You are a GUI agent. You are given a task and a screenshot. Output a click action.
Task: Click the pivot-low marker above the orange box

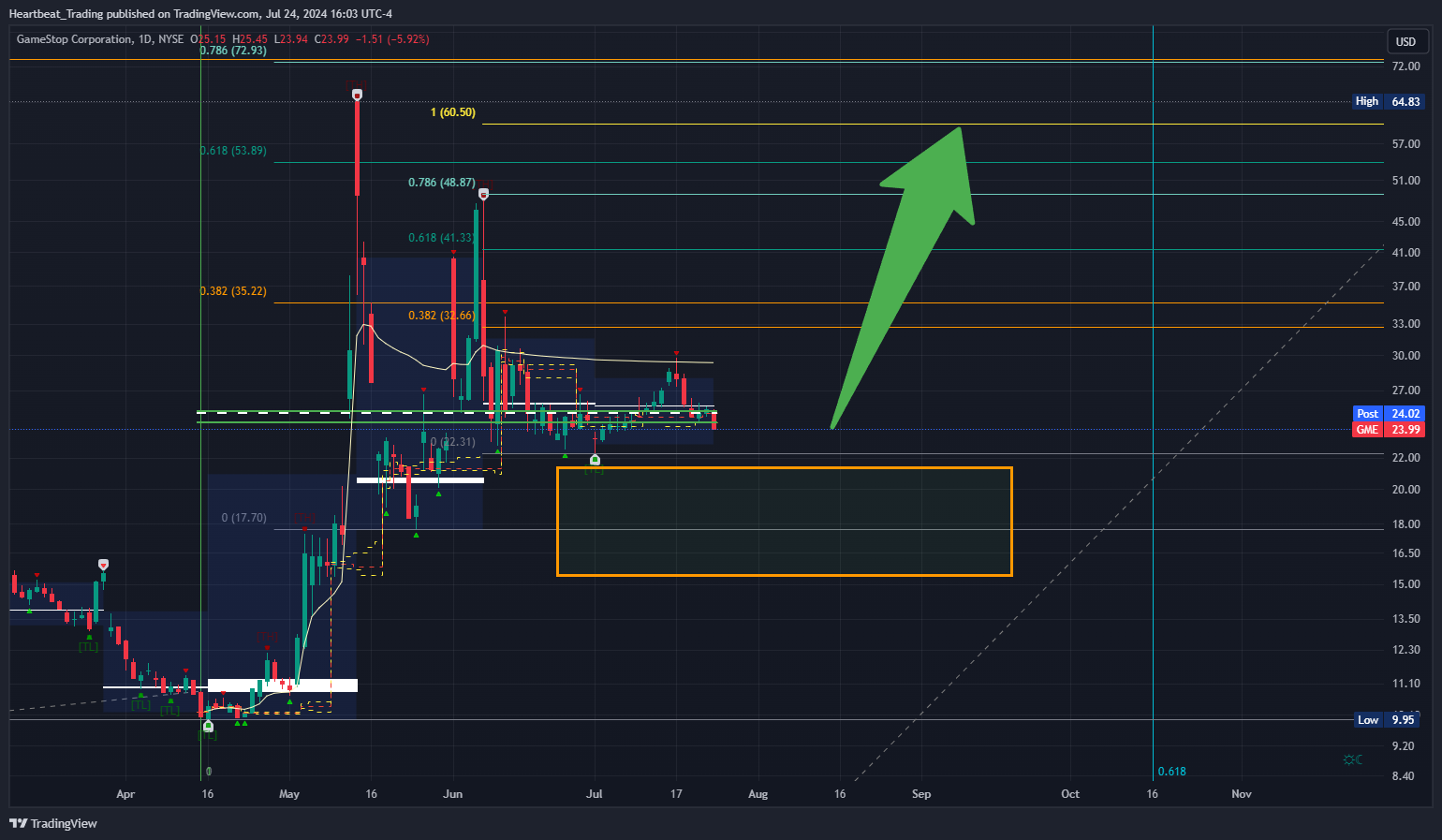click(595, 460)
